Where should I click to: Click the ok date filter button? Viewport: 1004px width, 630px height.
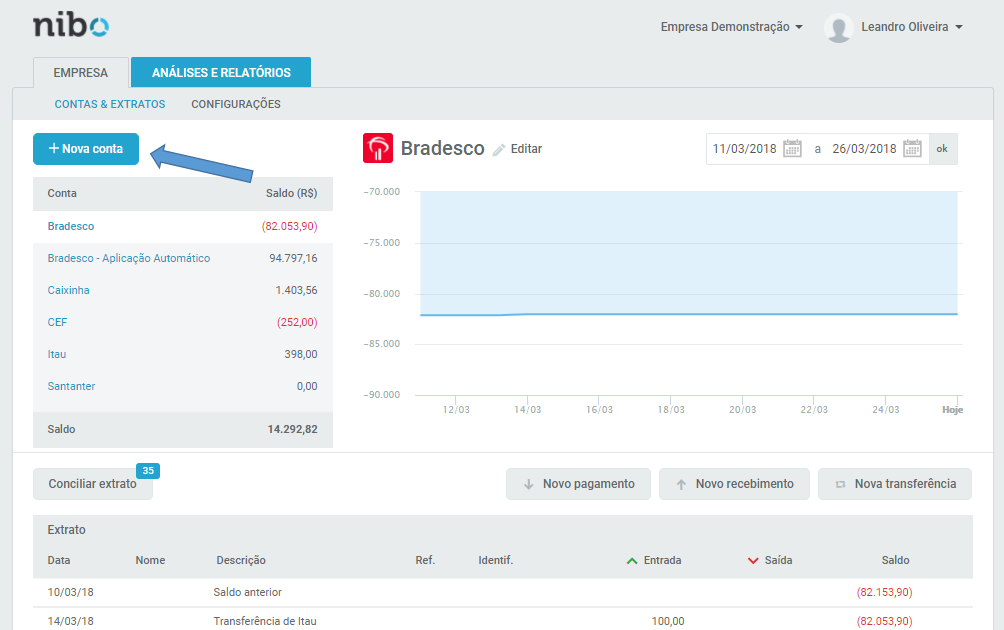(x=943, y=149)
